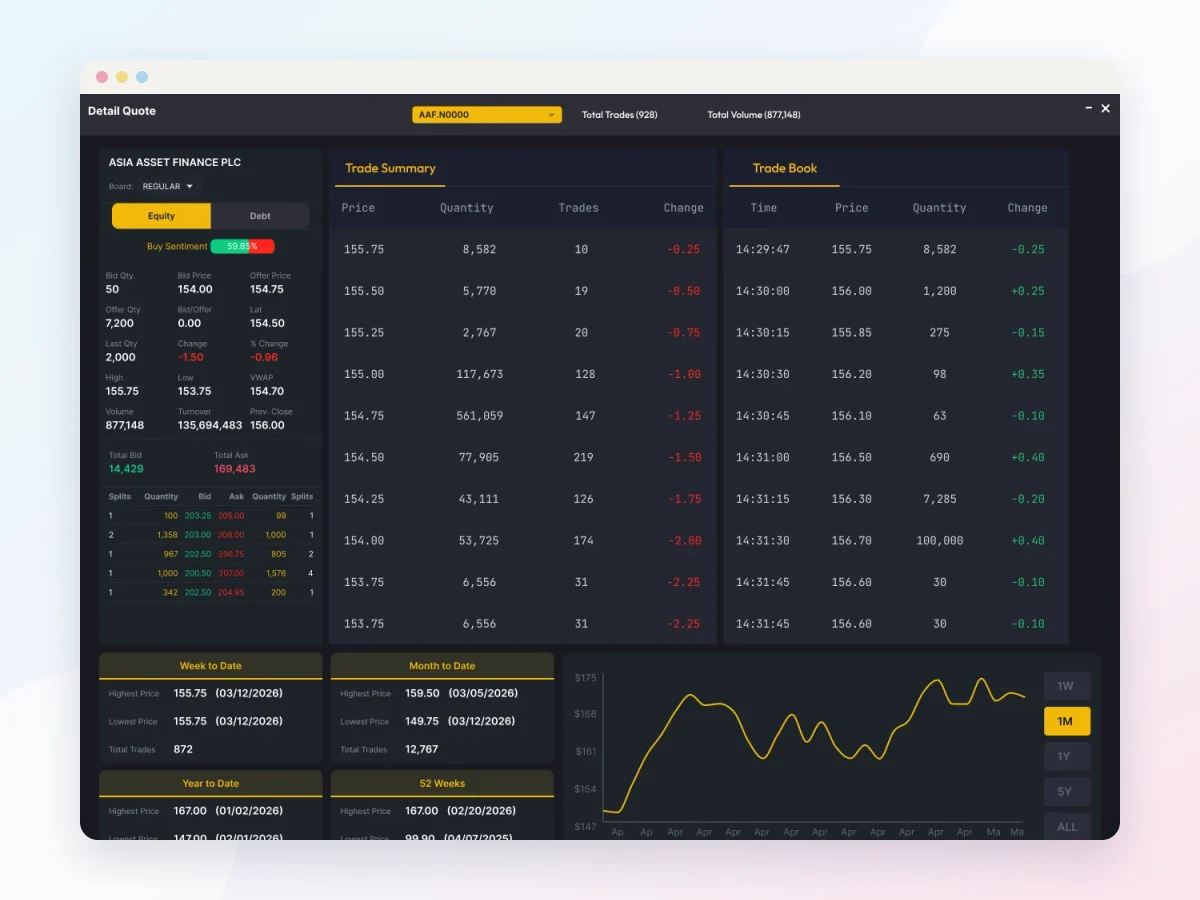
Task: Select the 155.00 price row
Action: point(523,374)
